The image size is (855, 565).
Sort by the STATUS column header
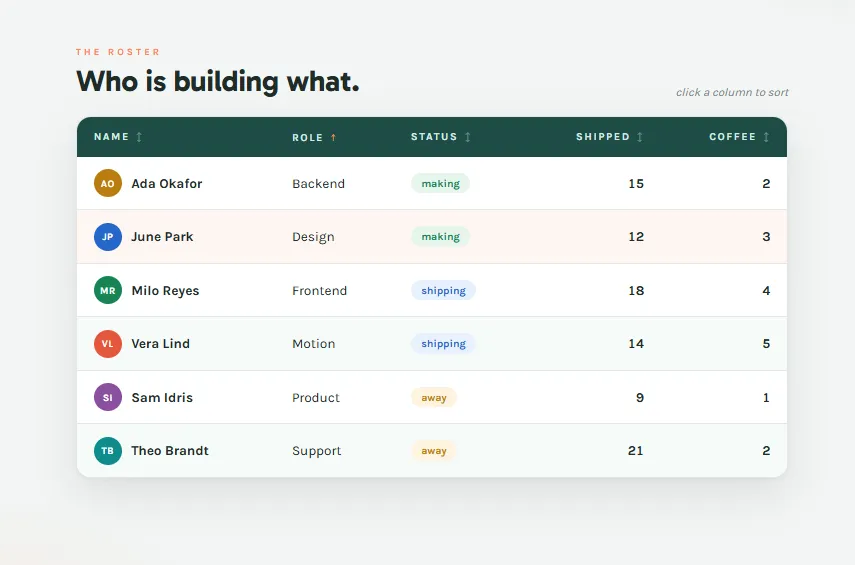coord(441,137)
